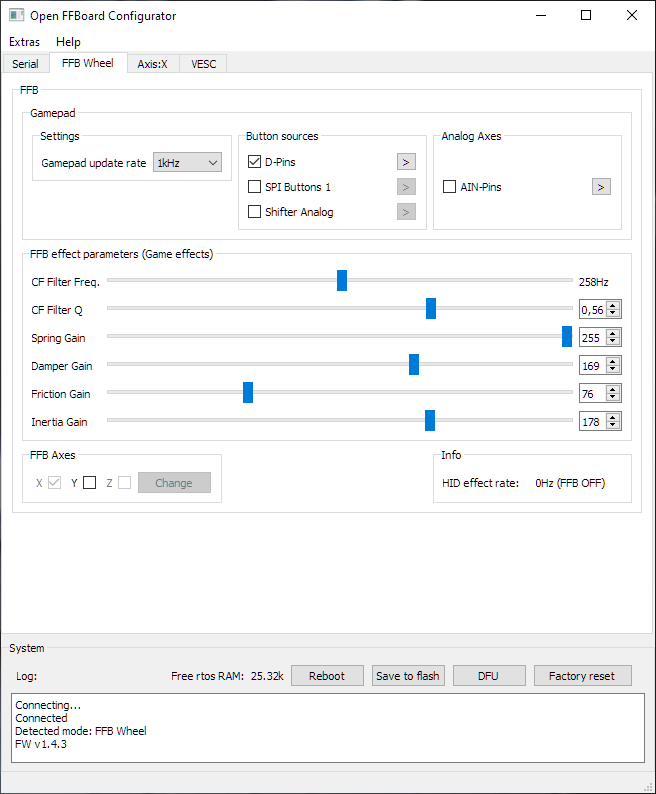This screenshot has height=794, width=656.
Task: Select the FFB Wheel tab
Action: pyautogui.click(x=88, y=63)
